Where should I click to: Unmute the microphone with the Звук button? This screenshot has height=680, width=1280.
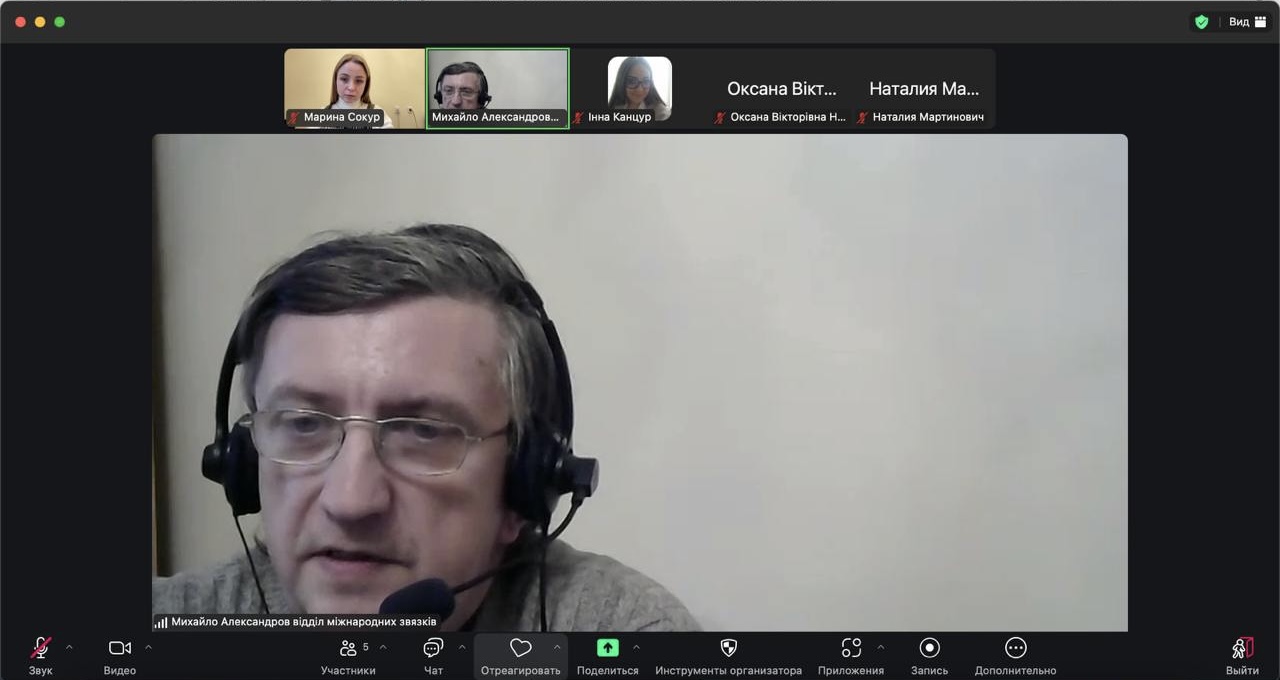[40, 656]
